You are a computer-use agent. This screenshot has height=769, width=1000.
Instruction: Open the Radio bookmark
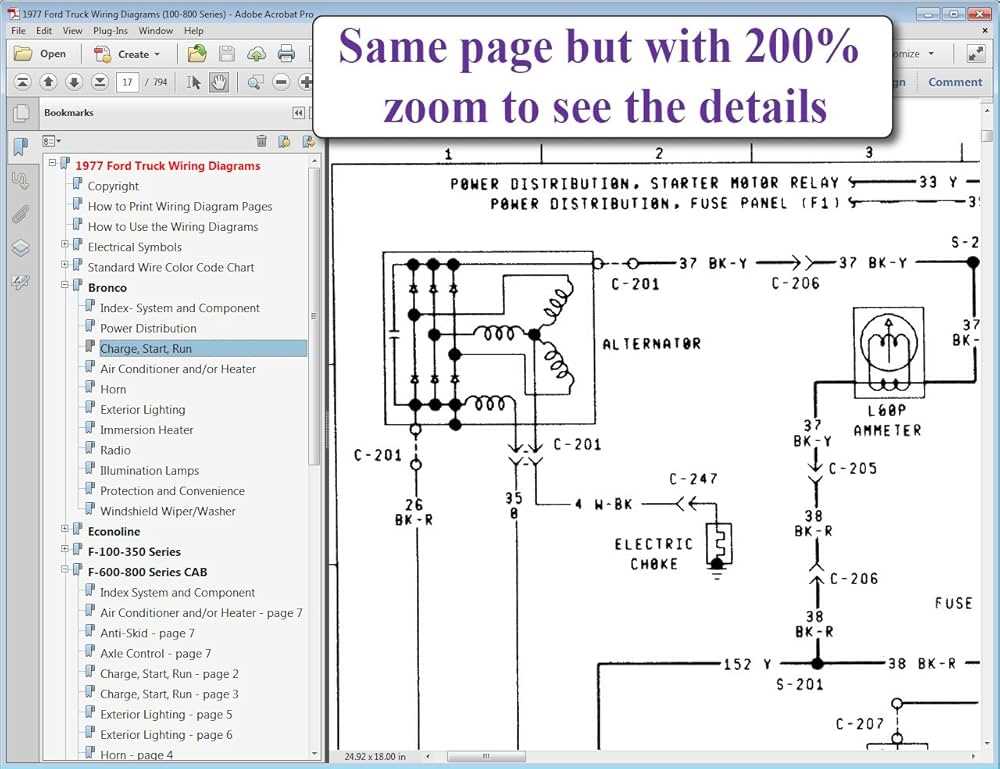click(115, 451)
